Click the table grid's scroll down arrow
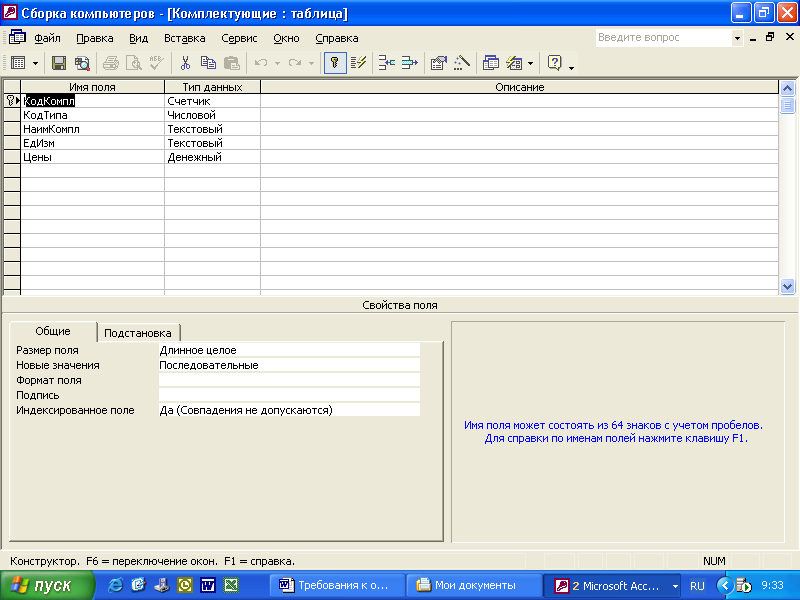Viewport: 800px width, 600px height. 787,286
